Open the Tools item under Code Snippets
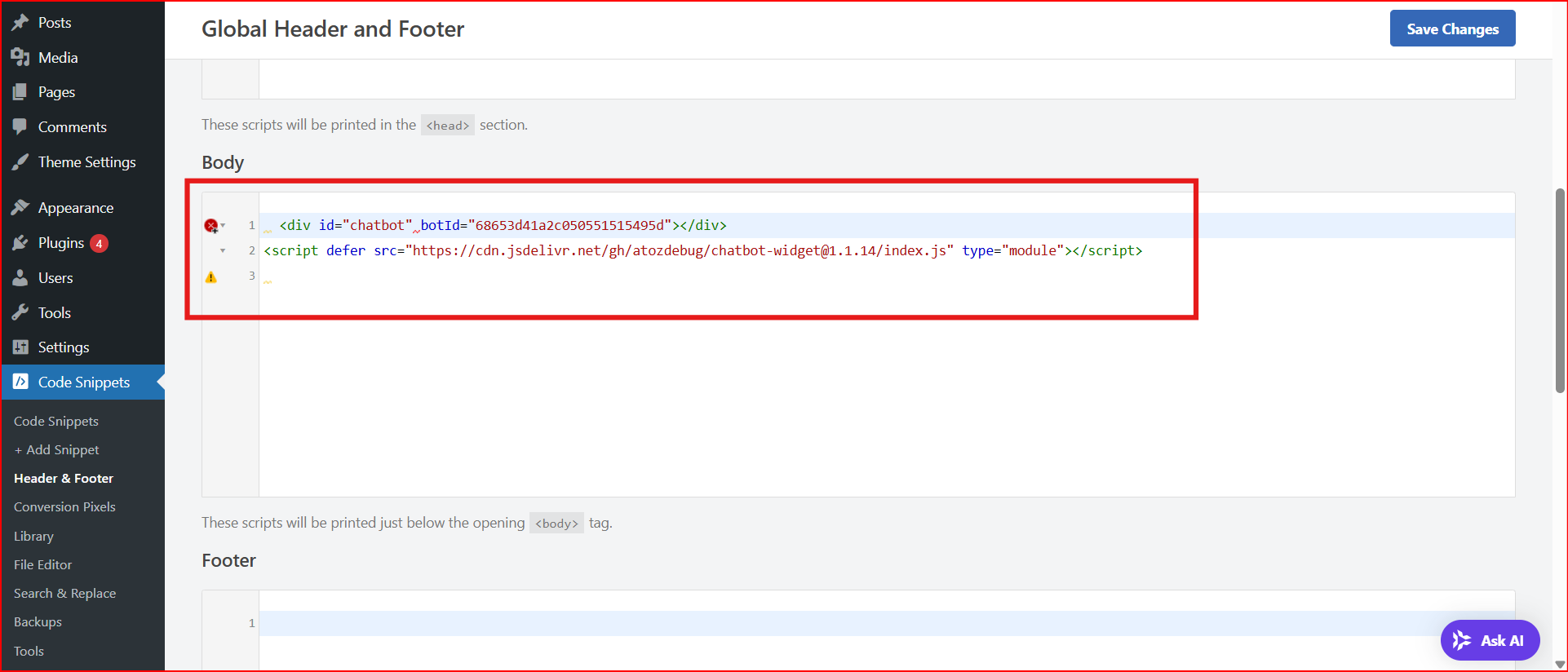 (x=29, y=651)
